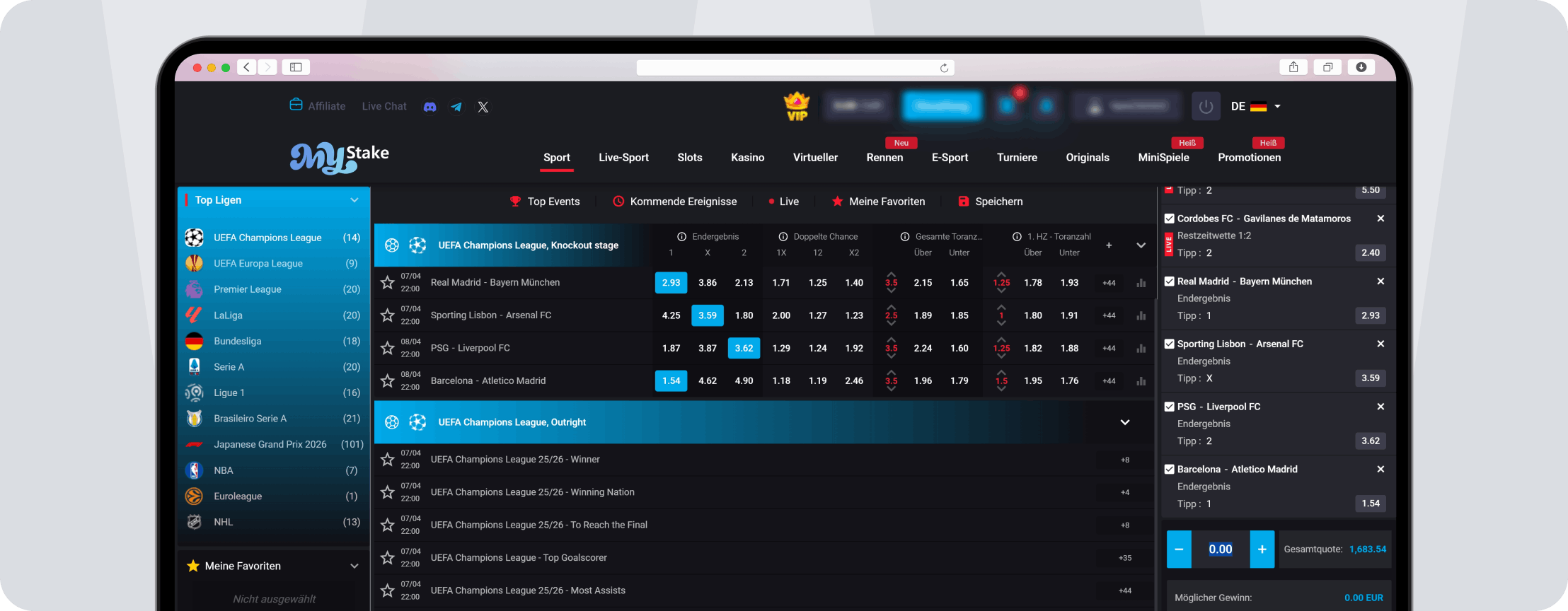
Task: Click info icon next to Endergebnis header
Action: tap(682, 237)
